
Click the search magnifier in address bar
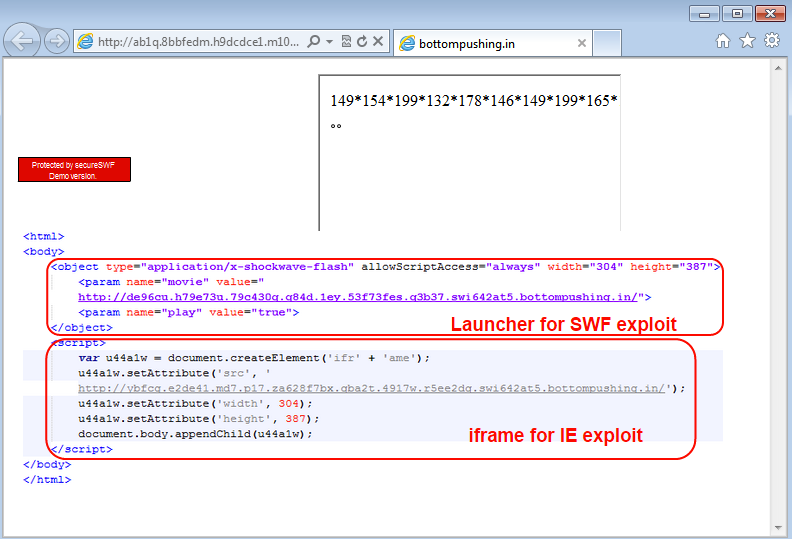(x=314, y=41)
